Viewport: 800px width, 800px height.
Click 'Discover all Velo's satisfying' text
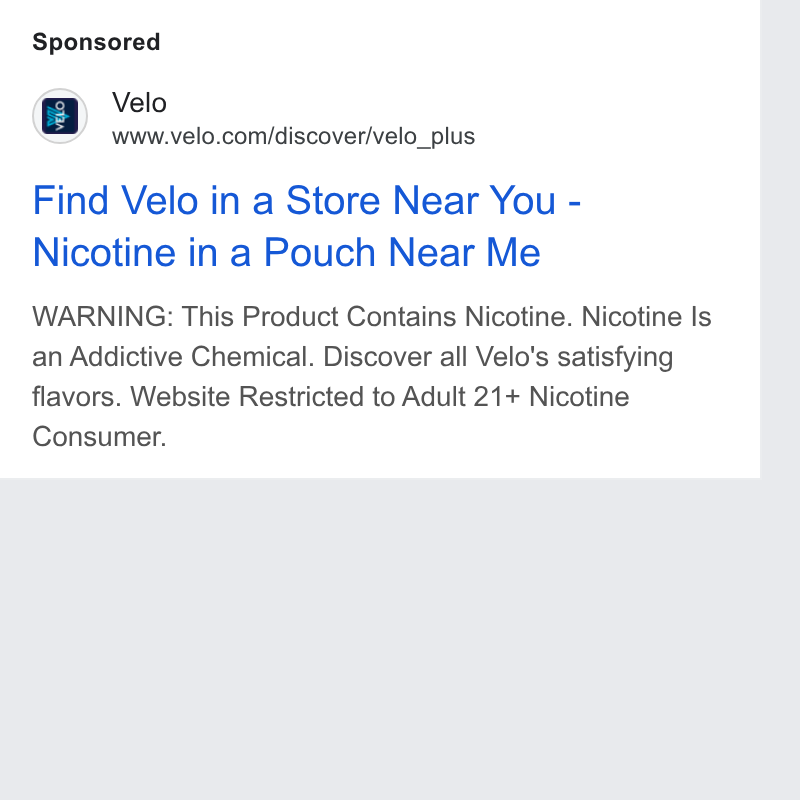[x=498, y=357]
